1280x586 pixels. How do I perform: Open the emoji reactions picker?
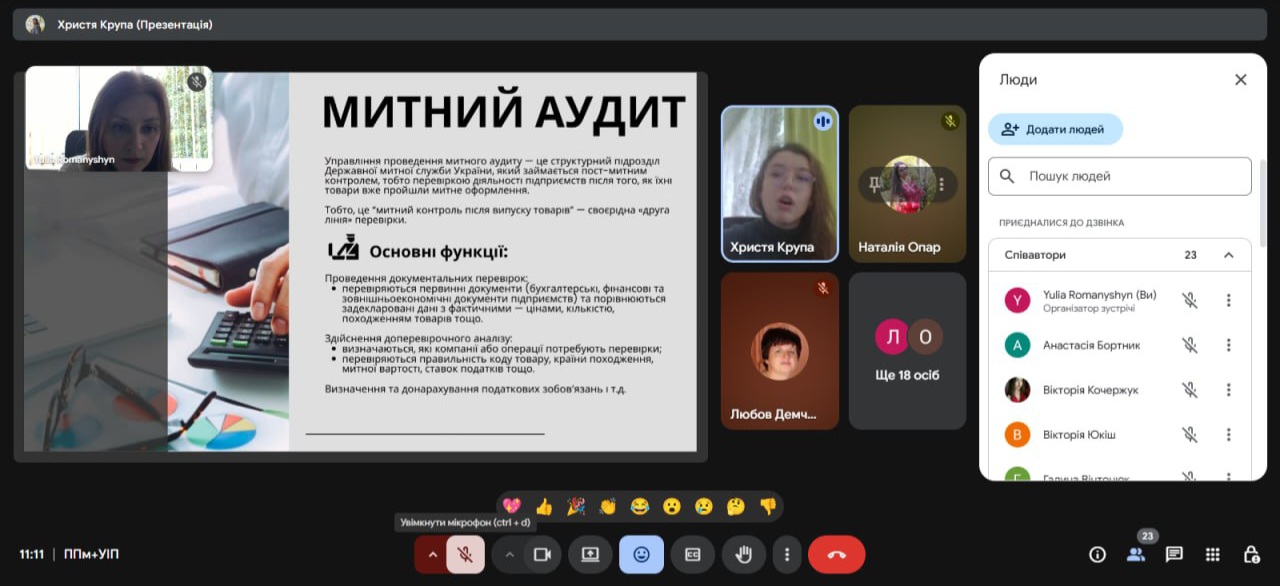tap(640, 553)
